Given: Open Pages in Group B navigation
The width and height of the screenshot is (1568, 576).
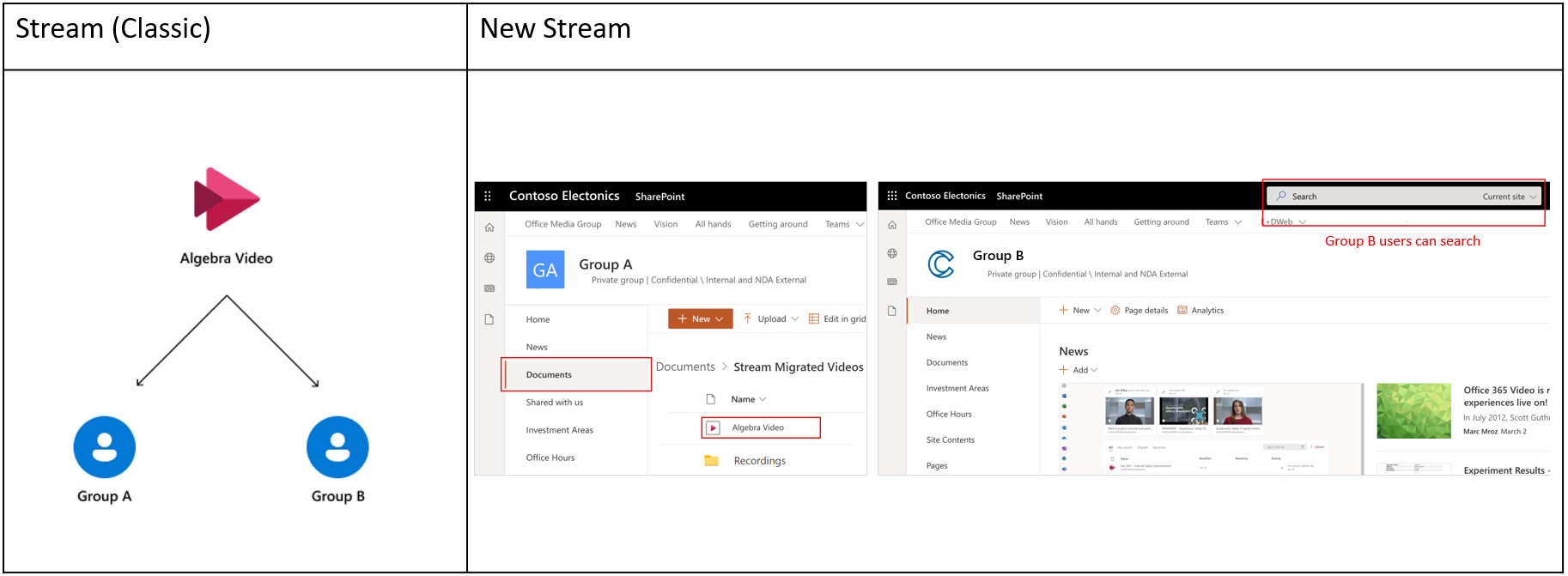Looking at the screenshot, I should coord(937,465).
